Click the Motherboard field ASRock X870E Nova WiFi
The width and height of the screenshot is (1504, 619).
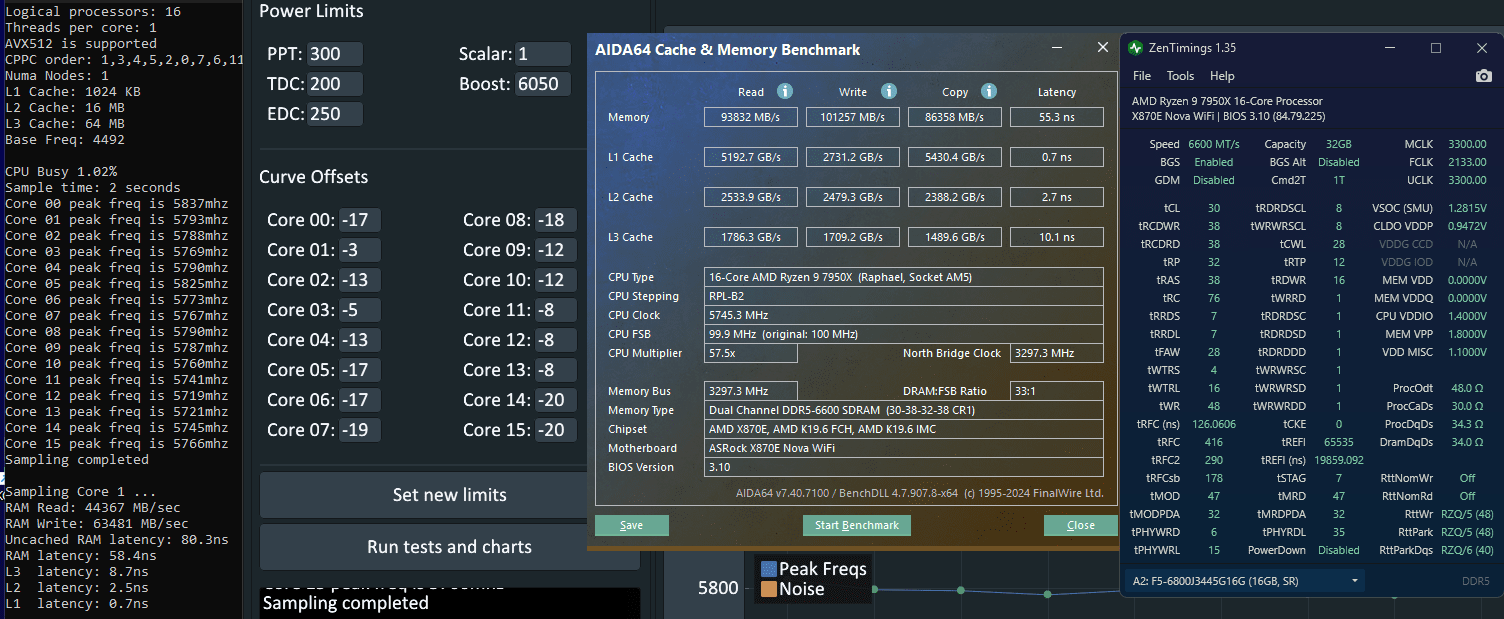(904, 448)
